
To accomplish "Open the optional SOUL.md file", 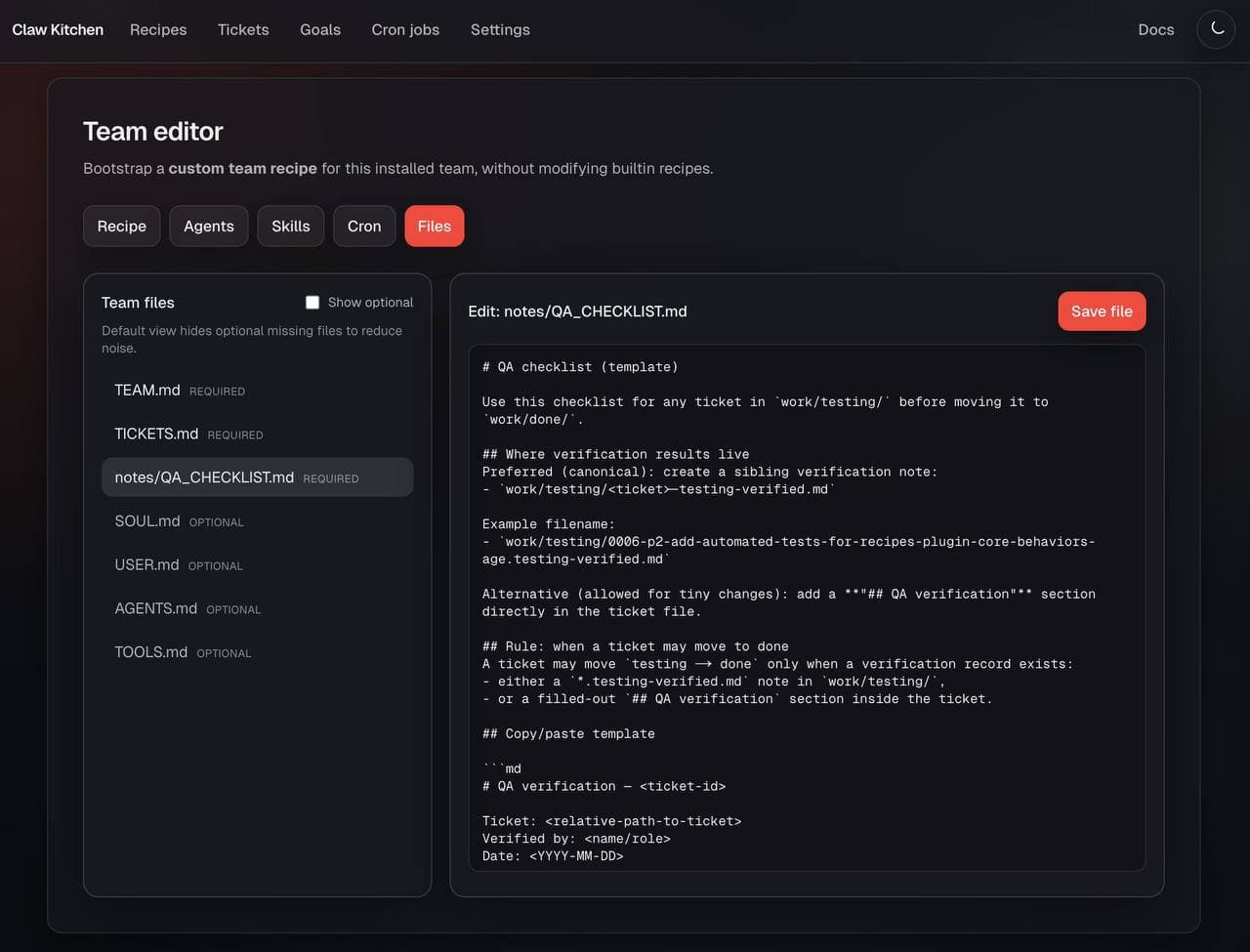I will 147,521.
